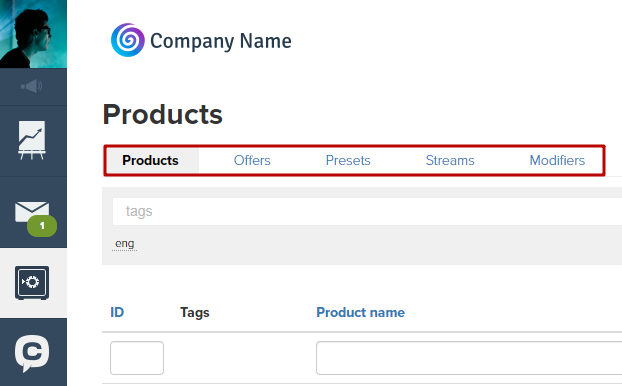Image resolution: width=622 pixels, height=386 pixels.
Task: Open the mail envelope icon in sidebar
Action: click(x=32, y=212)
